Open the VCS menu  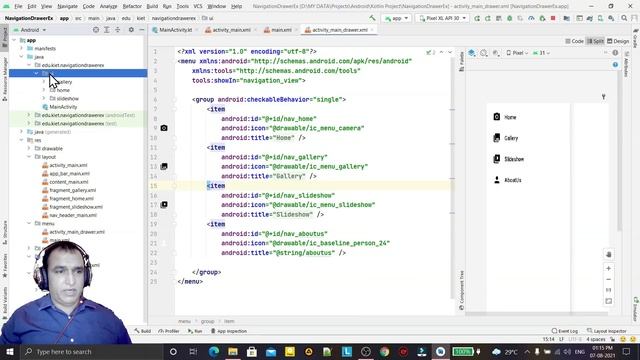pyautogui.click(x=198, y=6)
